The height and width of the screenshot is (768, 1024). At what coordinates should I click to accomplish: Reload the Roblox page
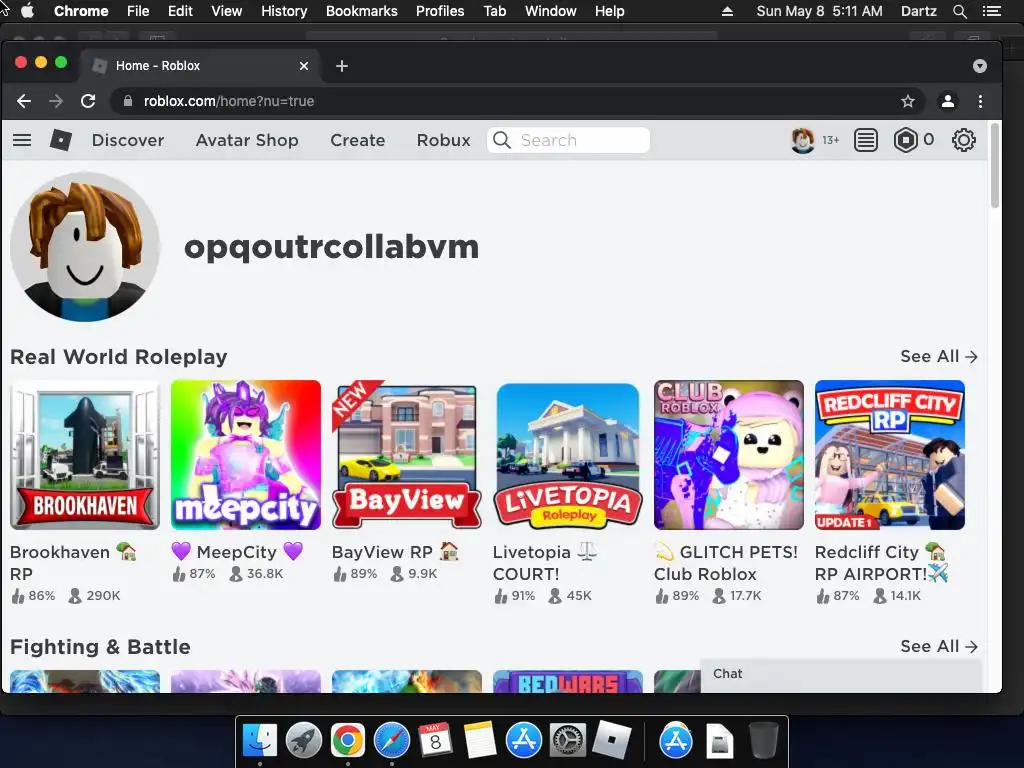click(x=88, y=101)
